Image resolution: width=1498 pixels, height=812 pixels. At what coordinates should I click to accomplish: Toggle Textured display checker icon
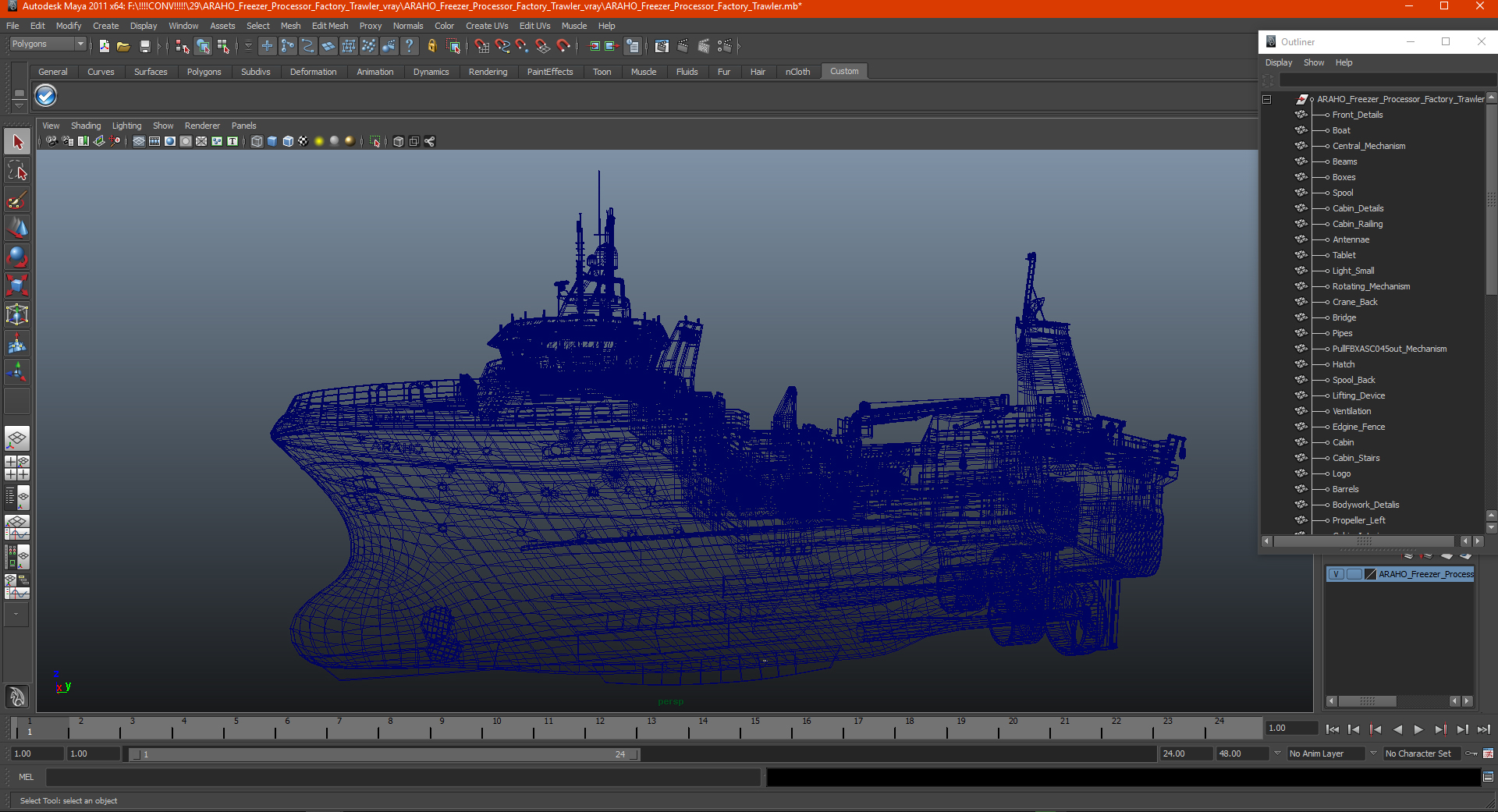(304, 141)
